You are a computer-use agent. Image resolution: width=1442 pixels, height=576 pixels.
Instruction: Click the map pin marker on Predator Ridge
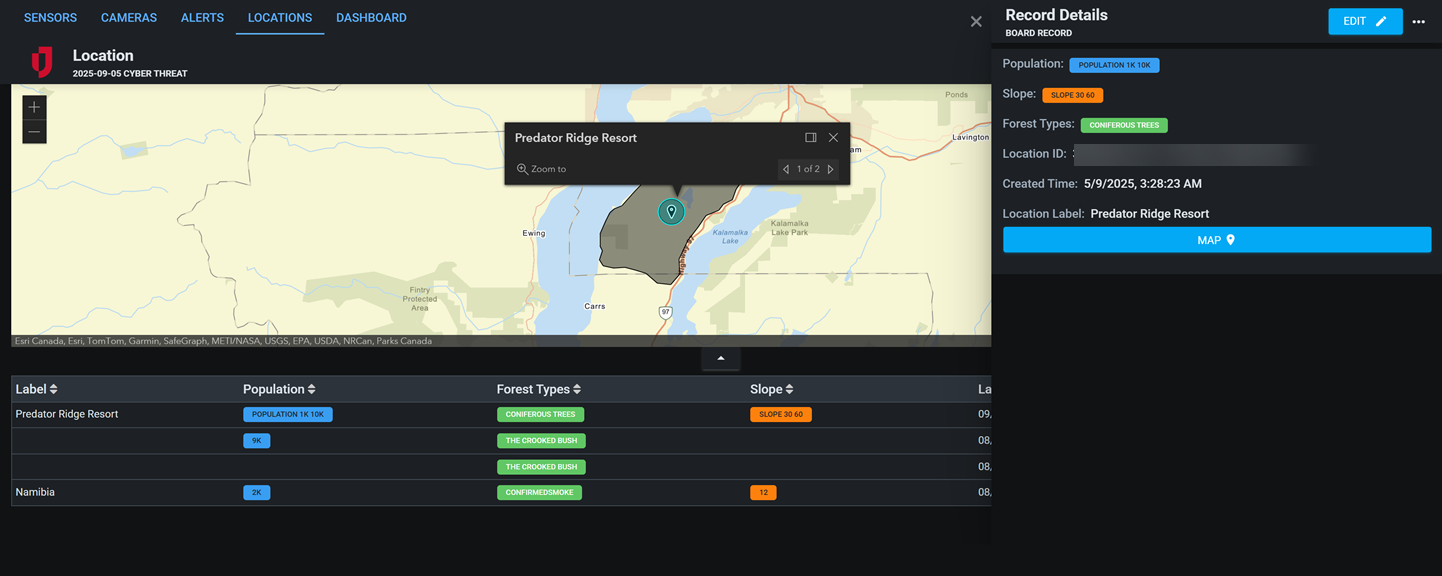coord(671,211)
